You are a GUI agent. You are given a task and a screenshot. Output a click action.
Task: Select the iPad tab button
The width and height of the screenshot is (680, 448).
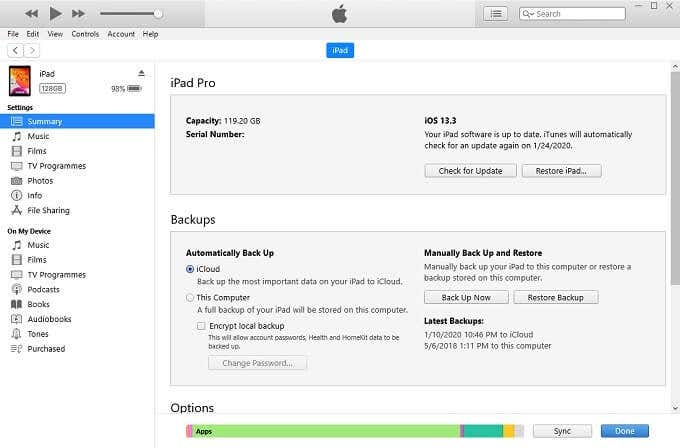[340, 50]
